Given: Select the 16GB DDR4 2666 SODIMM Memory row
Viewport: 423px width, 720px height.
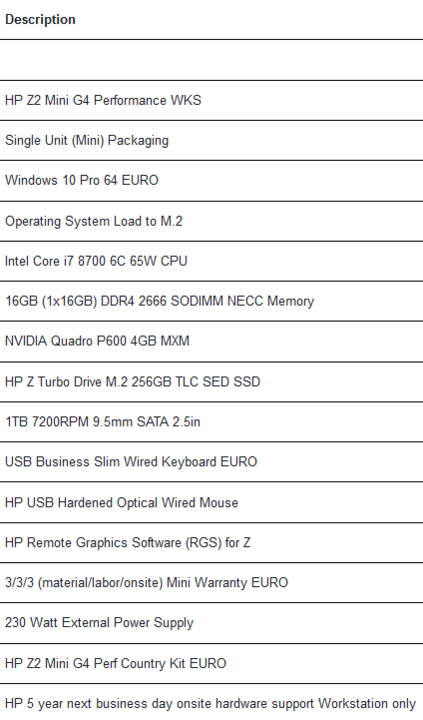Looking at the screenshot, I should [211, 301].
